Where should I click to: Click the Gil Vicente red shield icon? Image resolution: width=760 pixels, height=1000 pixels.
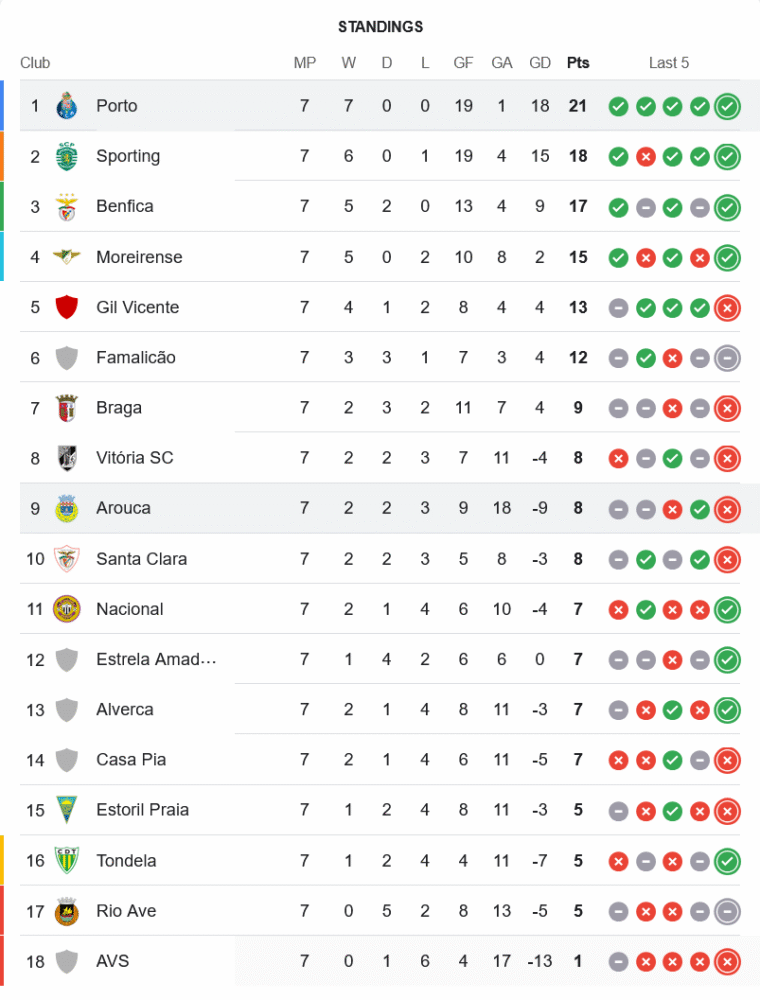(67, 307)
